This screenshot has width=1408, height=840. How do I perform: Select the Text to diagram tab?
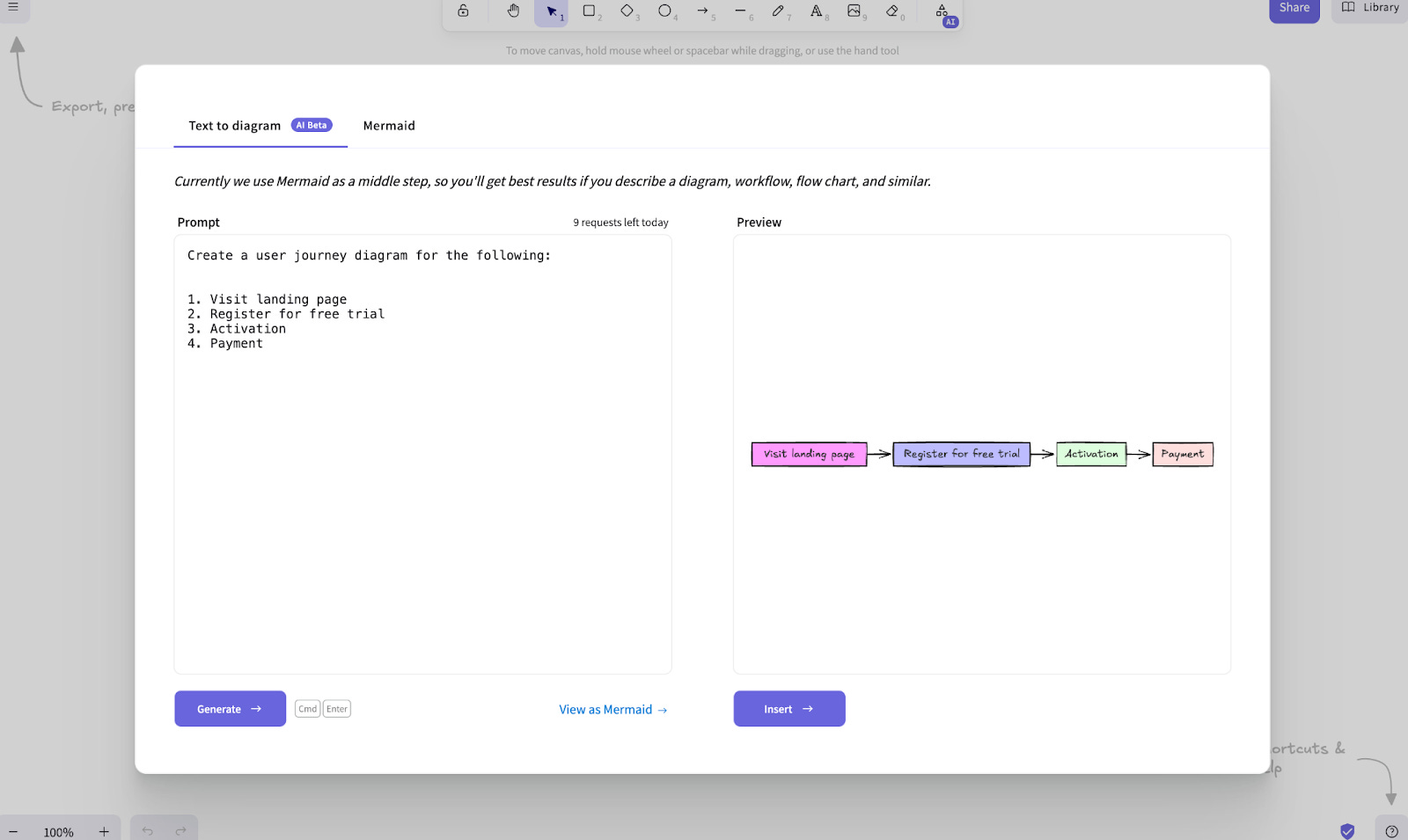[233, 126]
